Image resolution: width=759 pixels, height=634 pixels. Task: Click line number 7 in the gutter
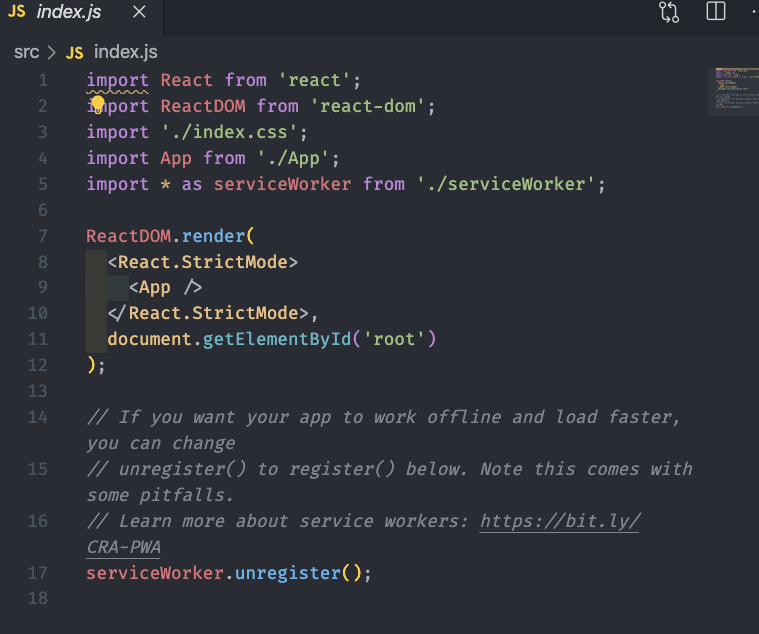[41, 236]
